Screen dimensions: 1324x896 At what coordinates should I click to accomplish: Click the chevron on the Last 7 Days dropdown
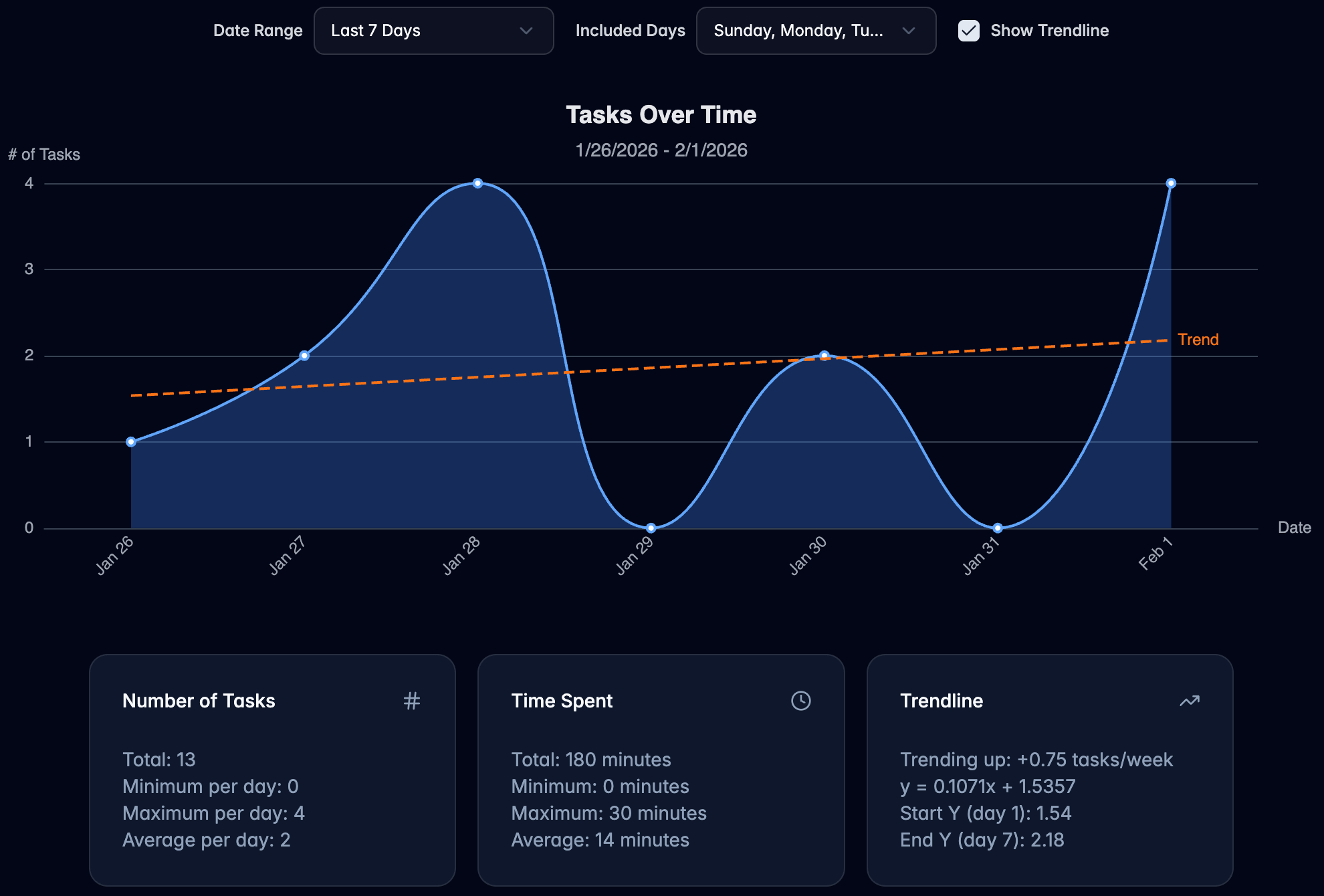(x=526, y=31)
